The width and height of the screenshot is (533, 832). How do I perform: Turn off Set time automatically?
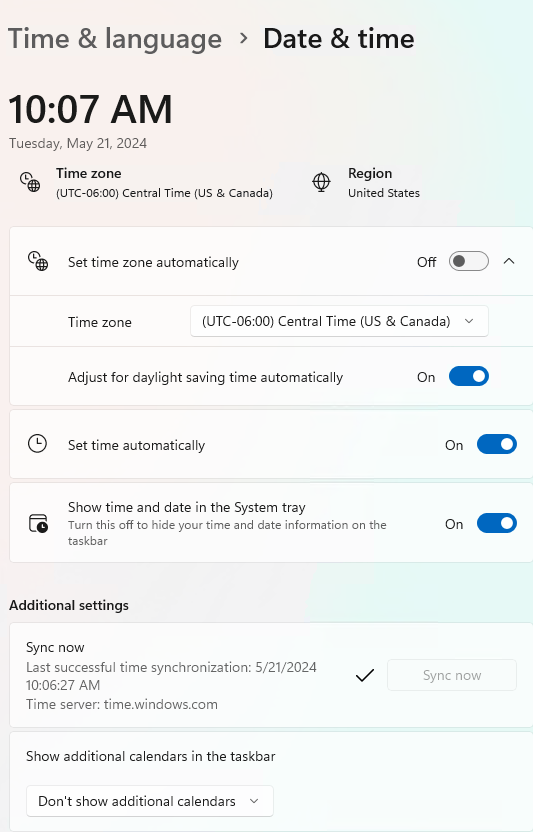pyautogui.click(x=497, y=445)
